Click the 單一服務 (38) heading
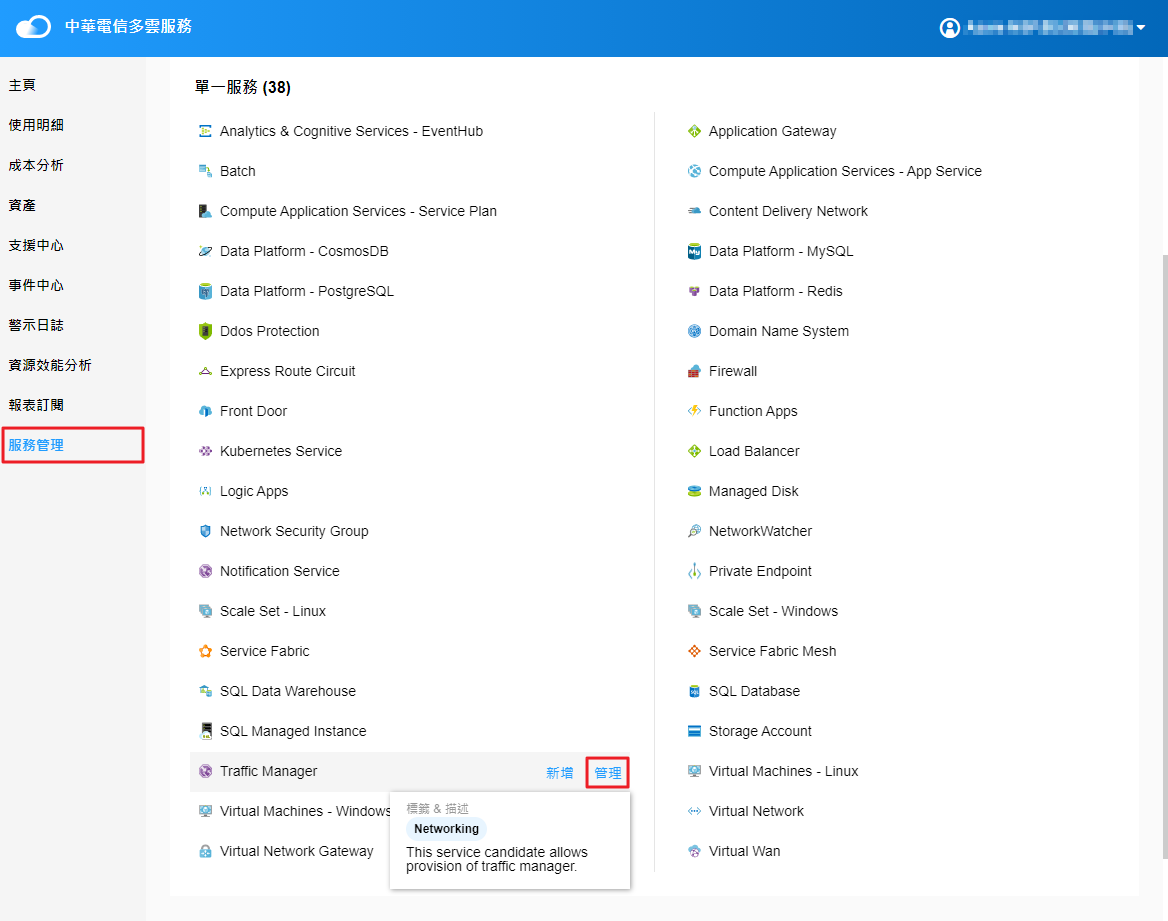Image resolution: width=1168 pixels, height=921 pixels. pyautogui.click(x=243, y=87)
